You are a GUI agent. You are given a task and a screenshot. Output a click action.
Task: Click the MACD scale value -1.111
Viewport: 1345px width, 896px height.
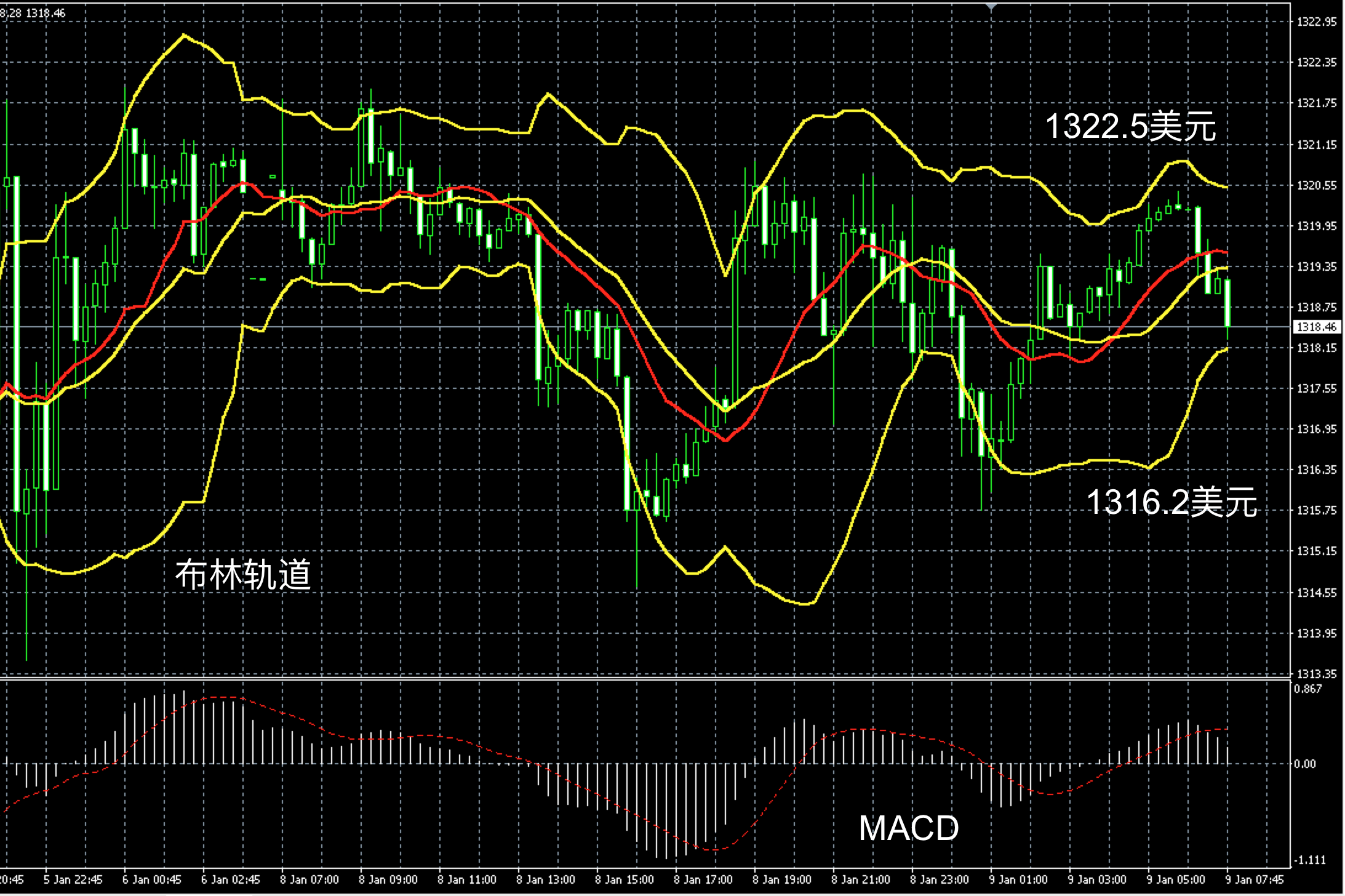tap(1309, 860)
